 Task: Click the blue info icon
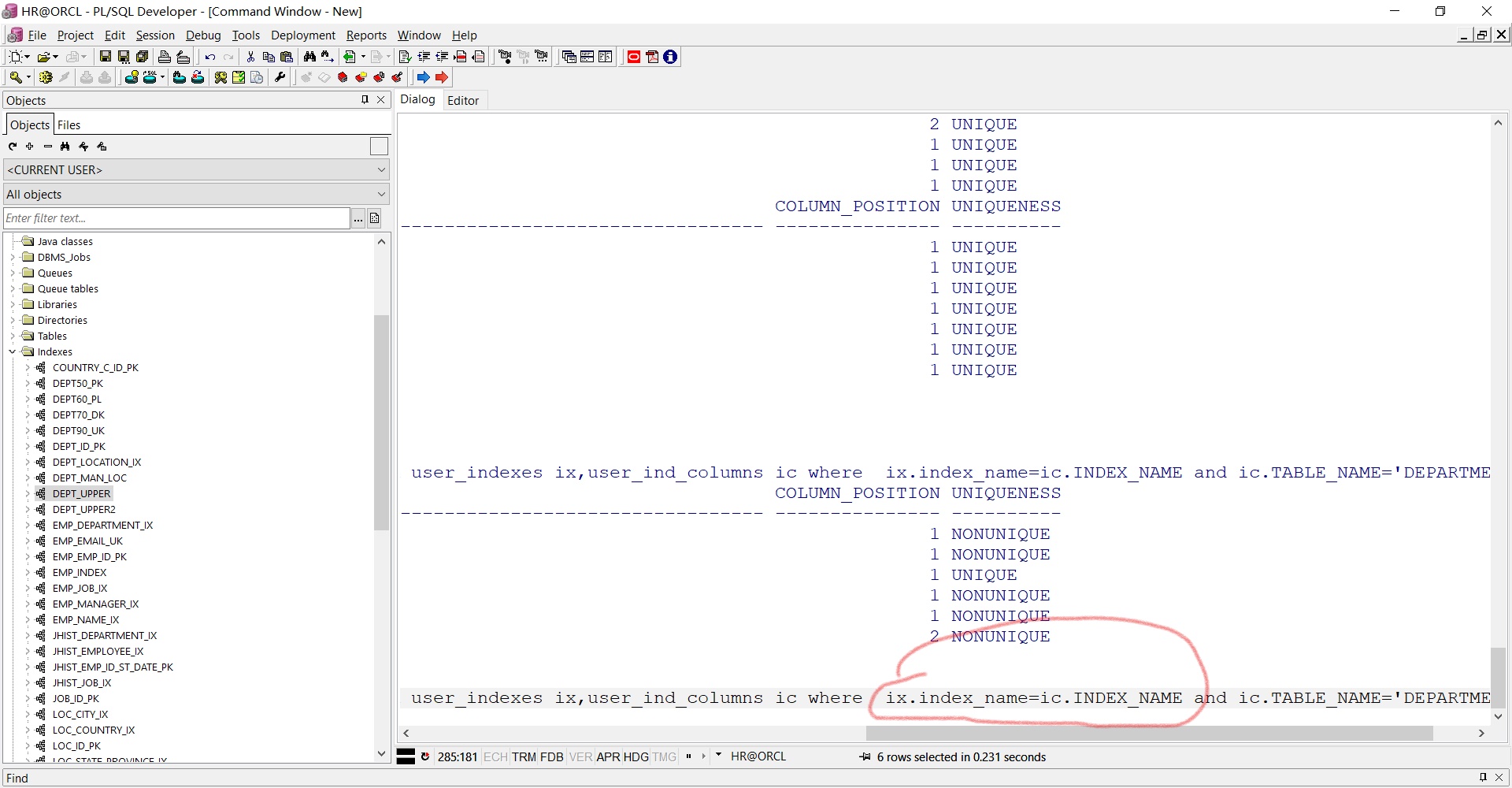click(670, 57)
